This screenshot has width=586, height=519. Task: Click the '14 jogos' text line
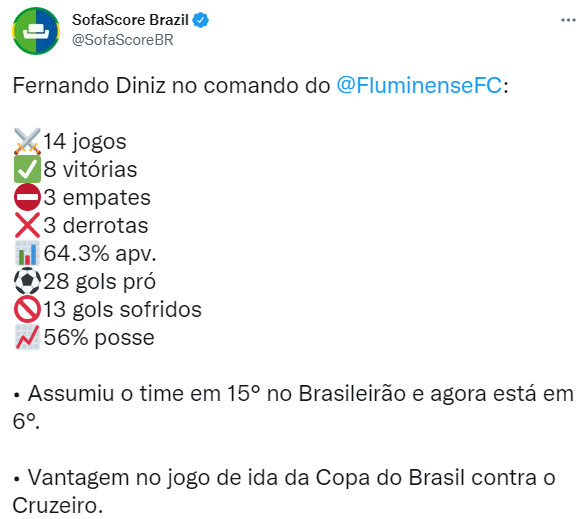tap(85, 142)
